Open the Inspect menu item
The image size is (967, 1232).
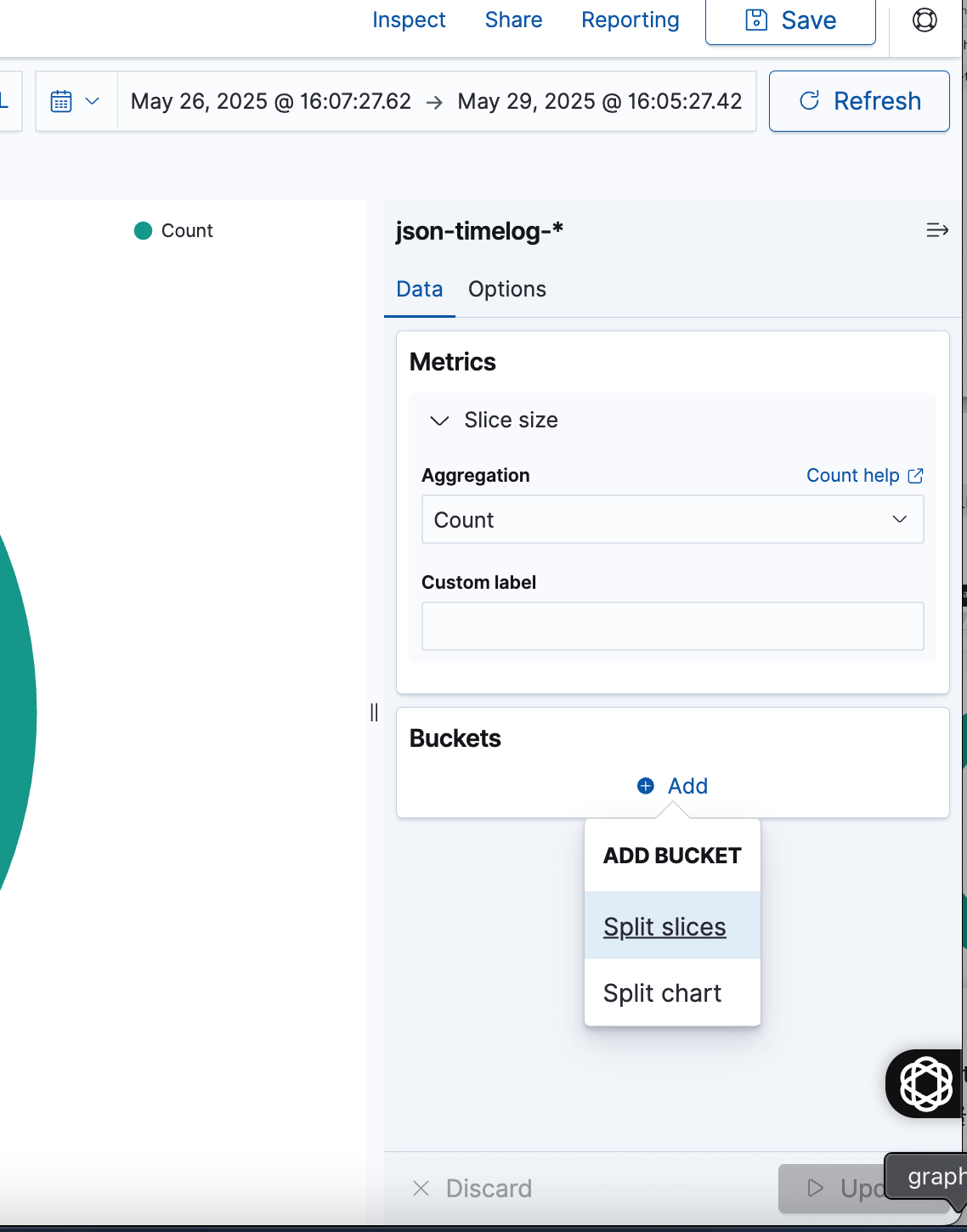click(x=409, y=20)
